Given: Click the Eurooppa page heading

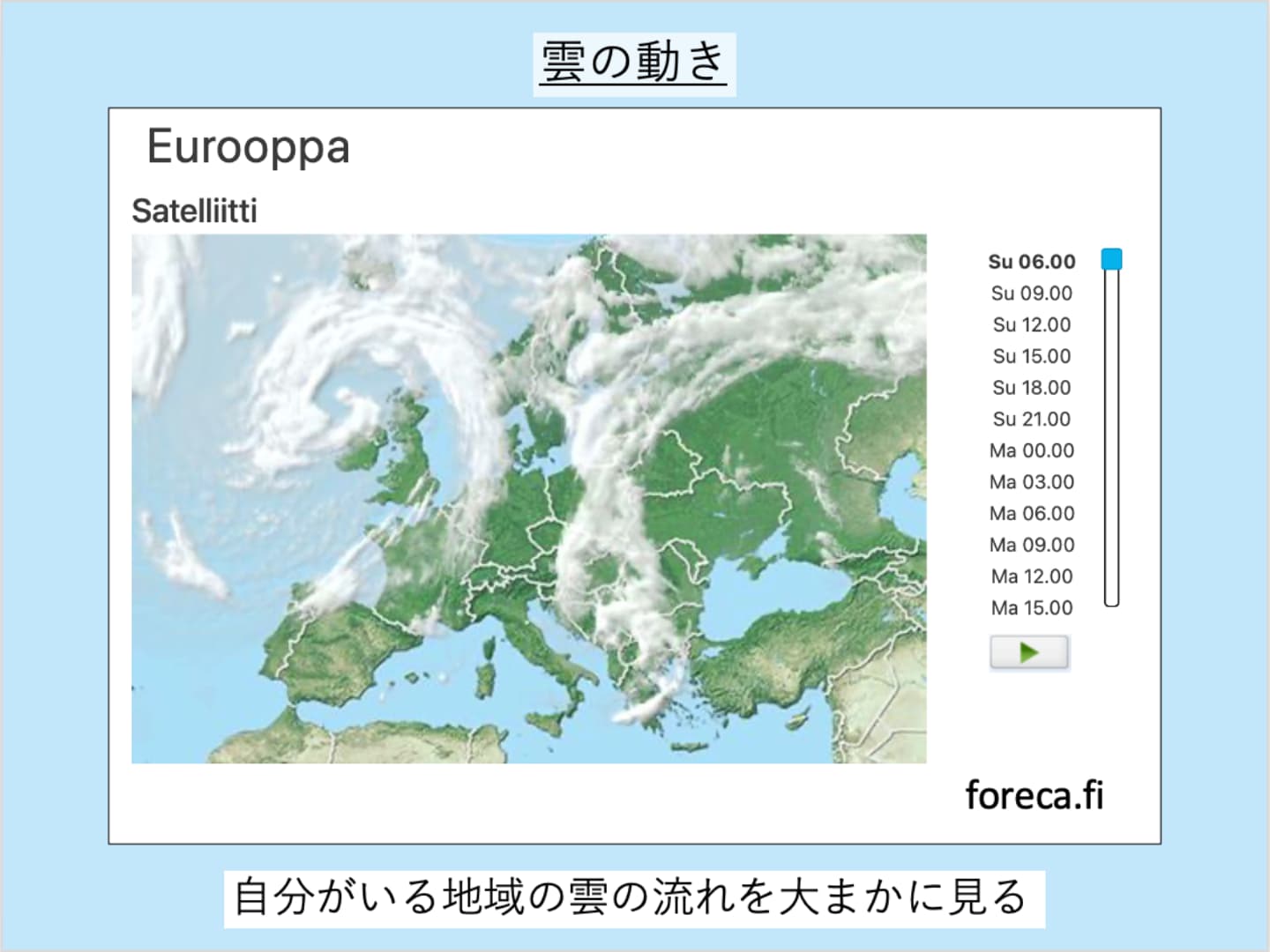Looking at the screenshot, I should 248,146.
